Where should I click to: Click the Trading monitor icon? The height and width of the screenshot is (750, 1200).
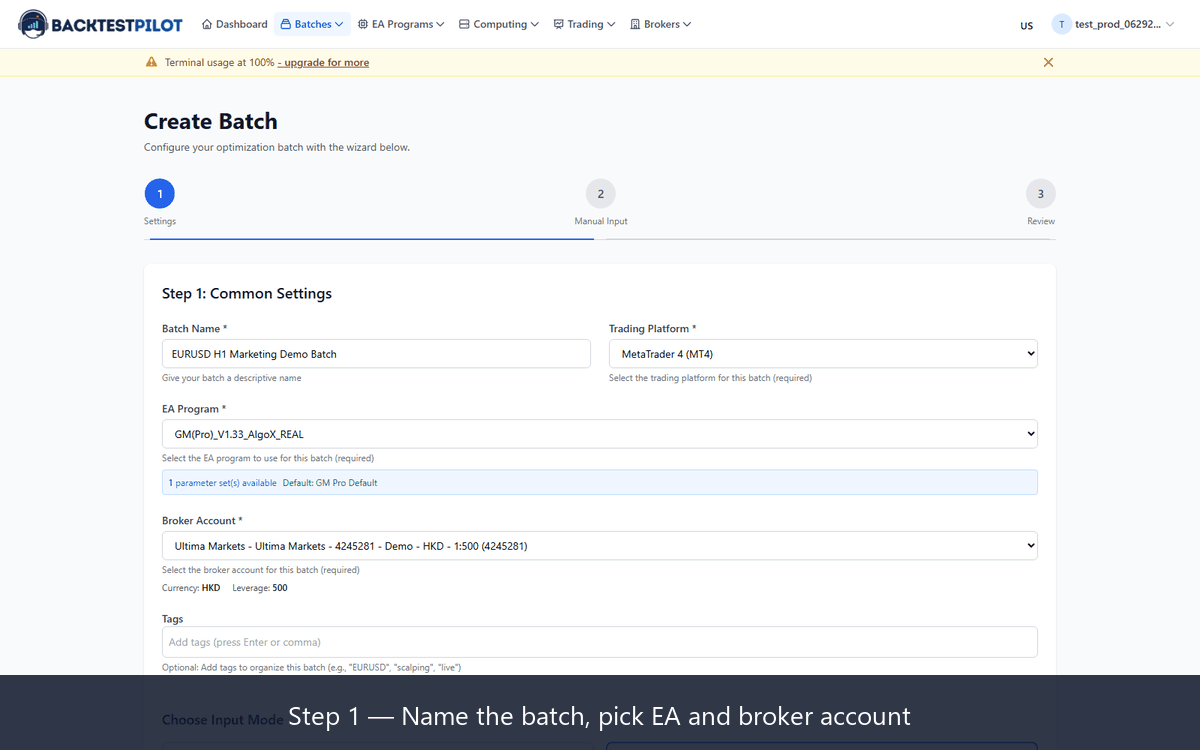558,24
